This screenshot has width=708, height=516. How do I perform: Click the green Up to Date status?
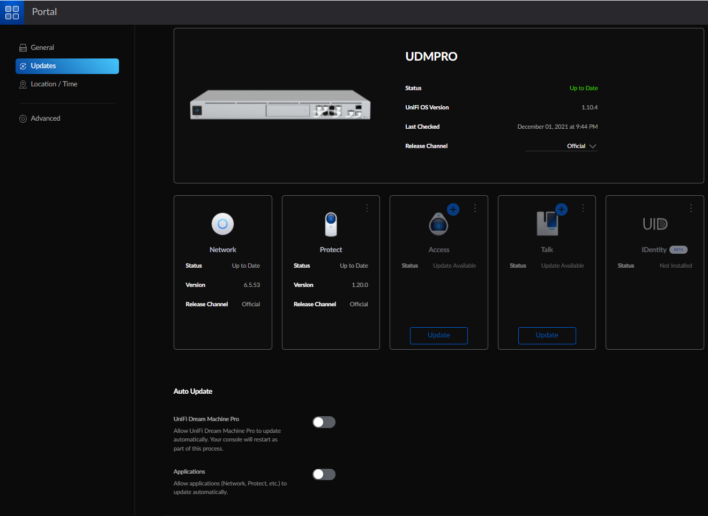583,88
